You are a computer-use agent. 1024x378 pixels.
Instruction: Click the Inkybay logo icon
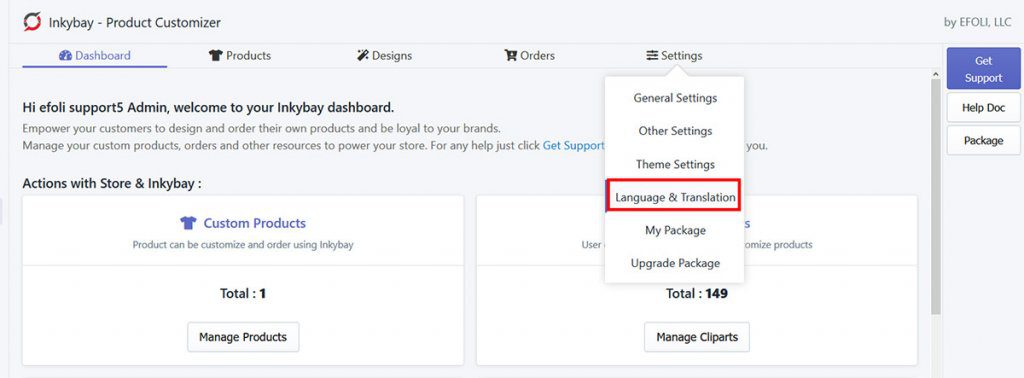[32, 22]
